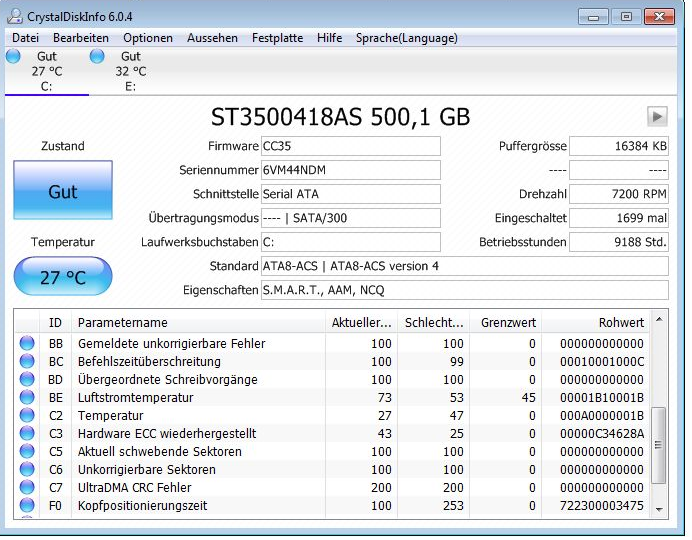Go to next disk with arrow button
This screenshot has width=692, height=540.
(x=657, y=117)
